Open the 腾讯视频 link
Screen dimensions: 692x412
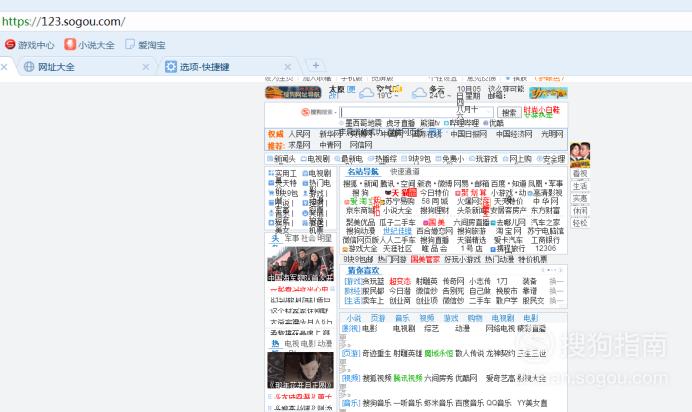(408, 378)
